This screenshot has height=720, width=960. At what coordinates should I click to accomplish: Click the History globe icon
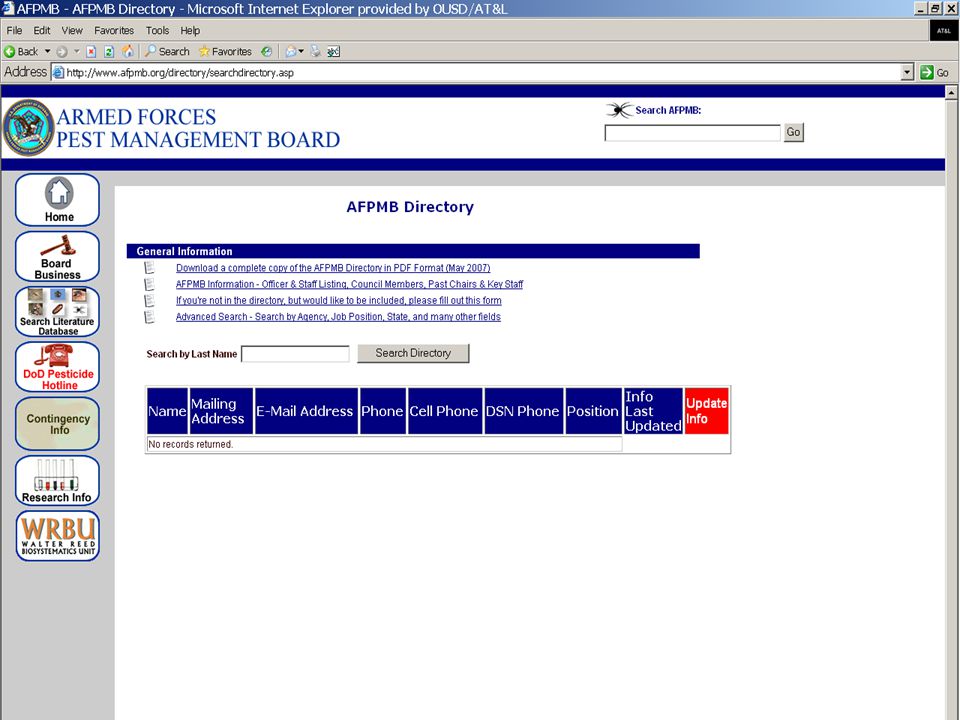click(266, 51)
